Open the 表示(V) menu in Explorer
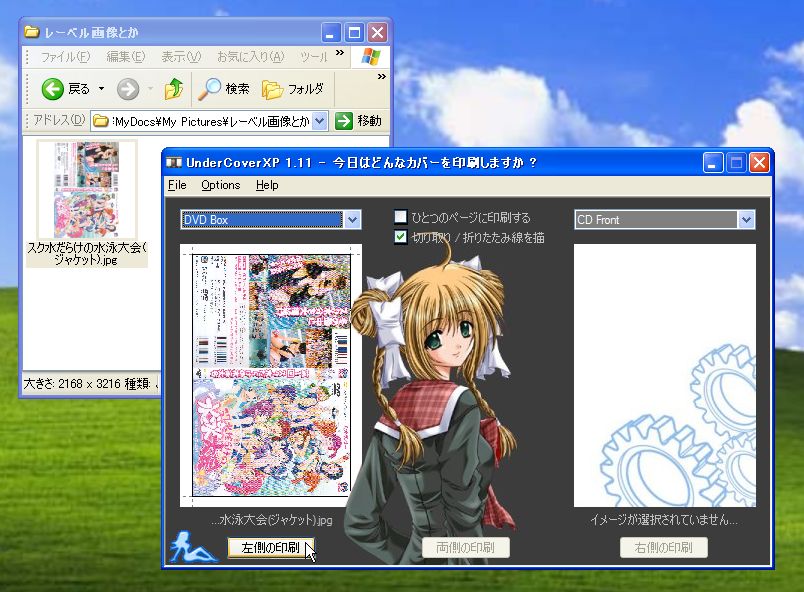Viewport: 804px width, 592px height. pos(181,56)
